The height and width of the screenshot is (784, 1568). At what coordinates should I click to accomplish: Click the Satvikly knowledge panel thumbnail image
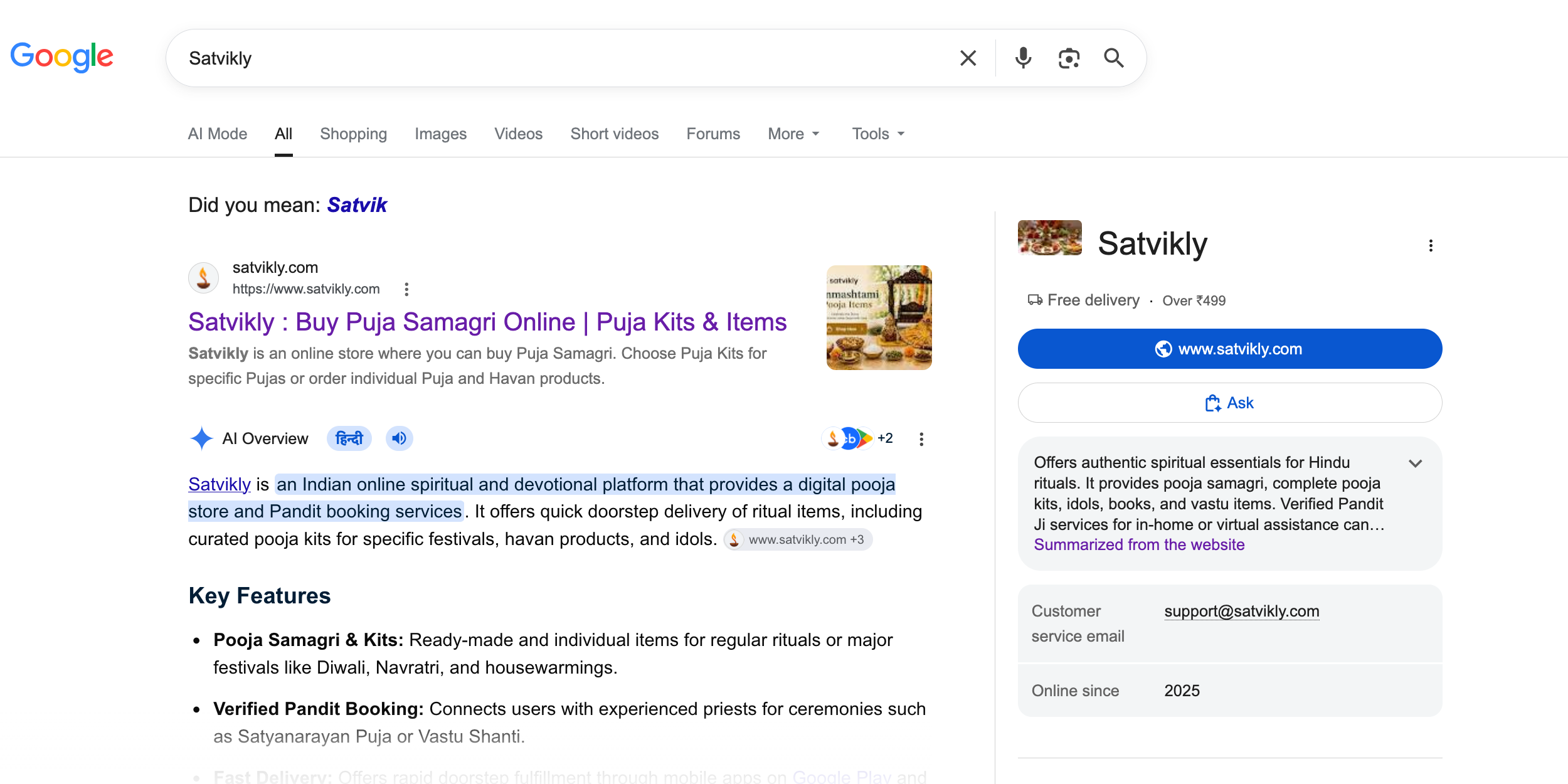pos(1050,238)
